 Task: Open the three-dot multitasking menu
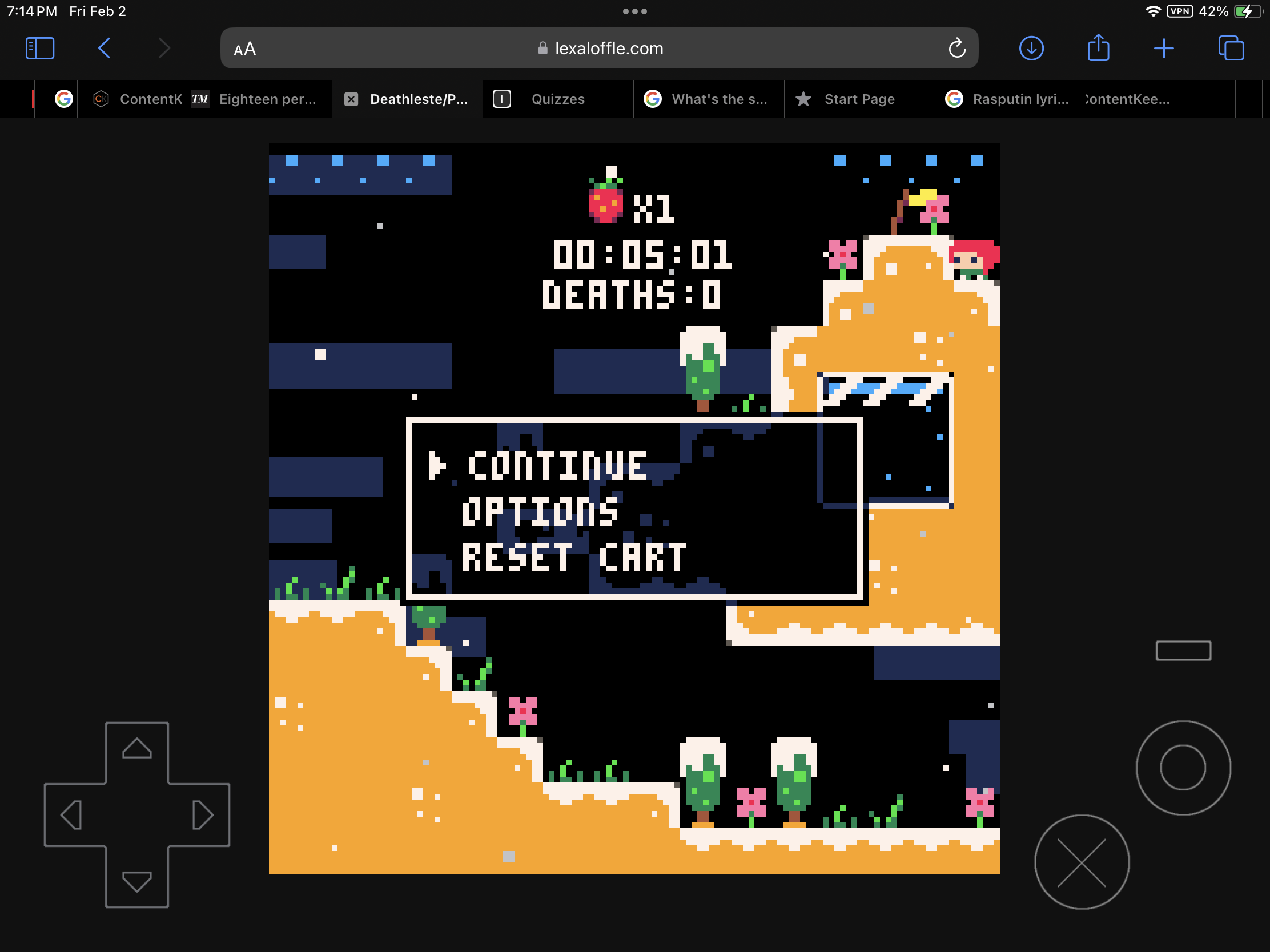coord(635,11)
